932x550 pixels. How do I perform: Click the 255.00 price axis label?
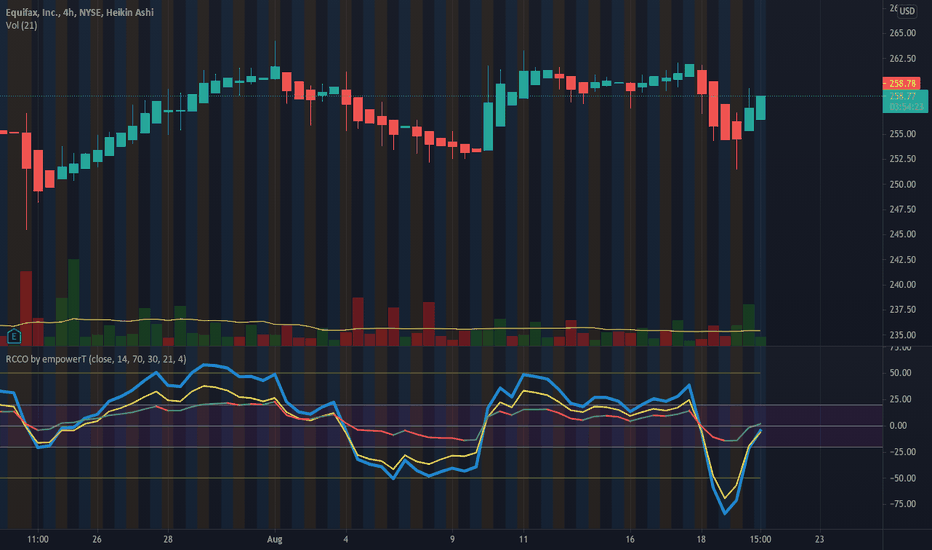pos(902,134)
